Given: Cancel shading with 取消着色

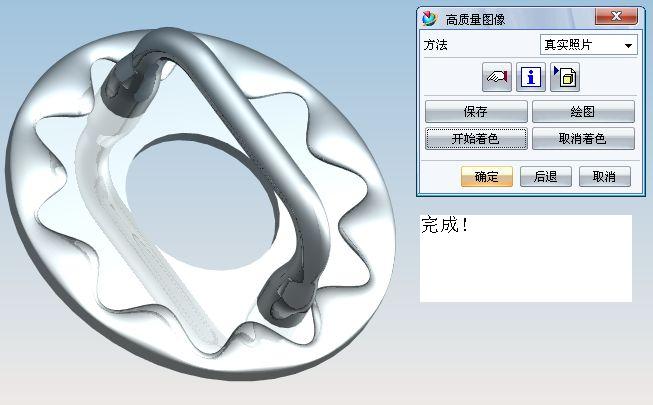Looking at the screenshot, I should coord(583,138).
